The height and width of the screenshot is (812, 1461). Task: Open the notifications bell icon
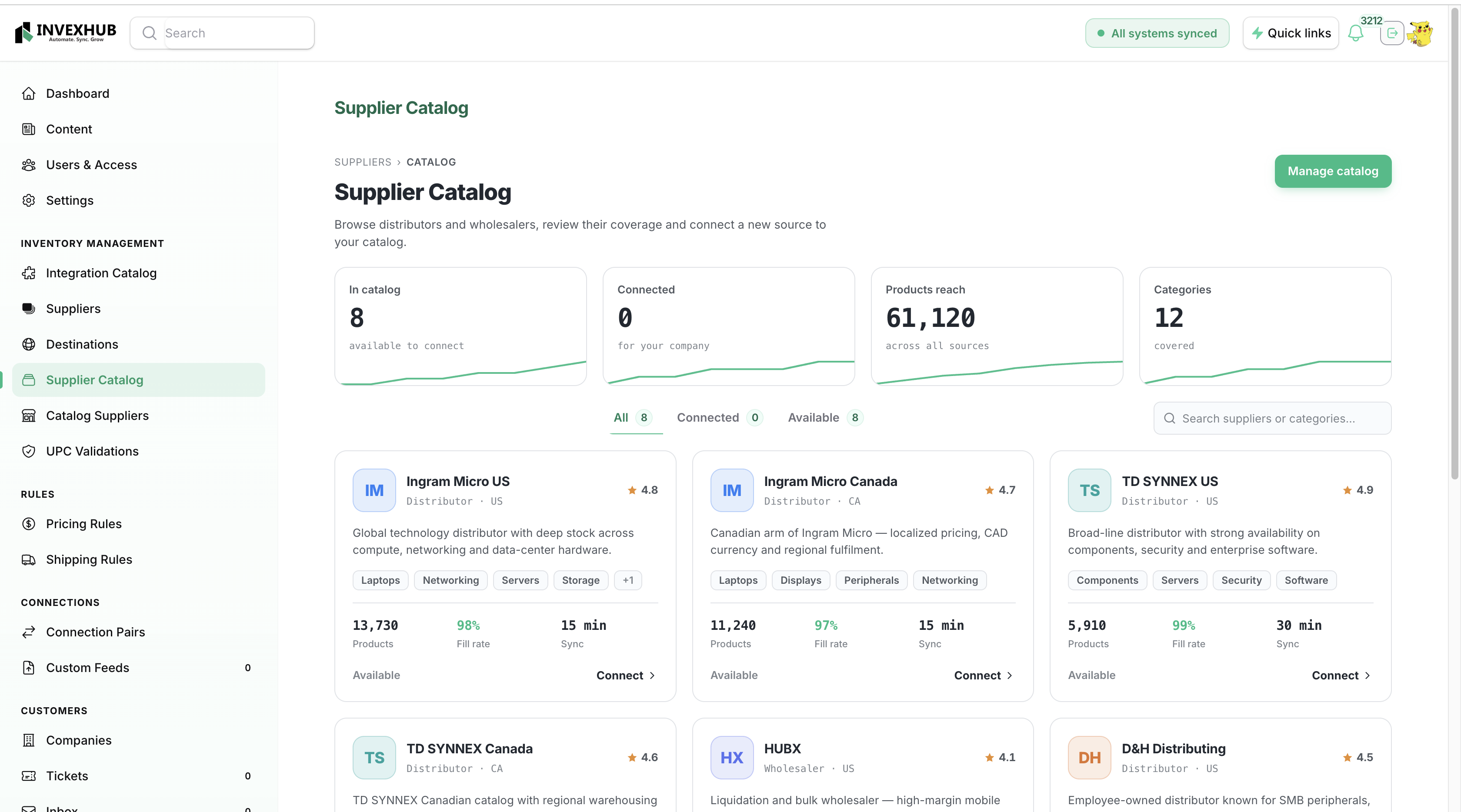[1355, 33]
